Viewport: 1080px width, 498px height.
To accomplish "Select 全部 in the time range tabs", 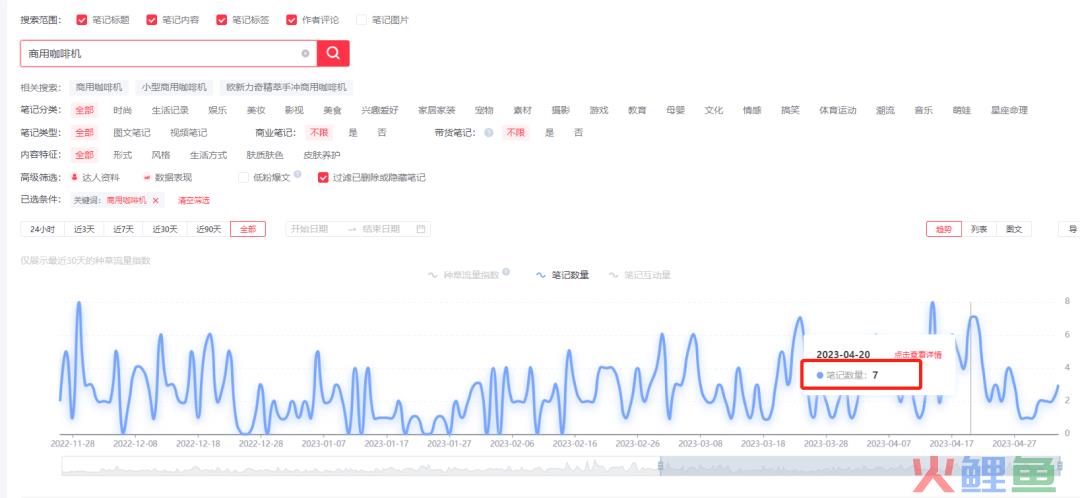I will pyautogui.click(x=248, y=229).
